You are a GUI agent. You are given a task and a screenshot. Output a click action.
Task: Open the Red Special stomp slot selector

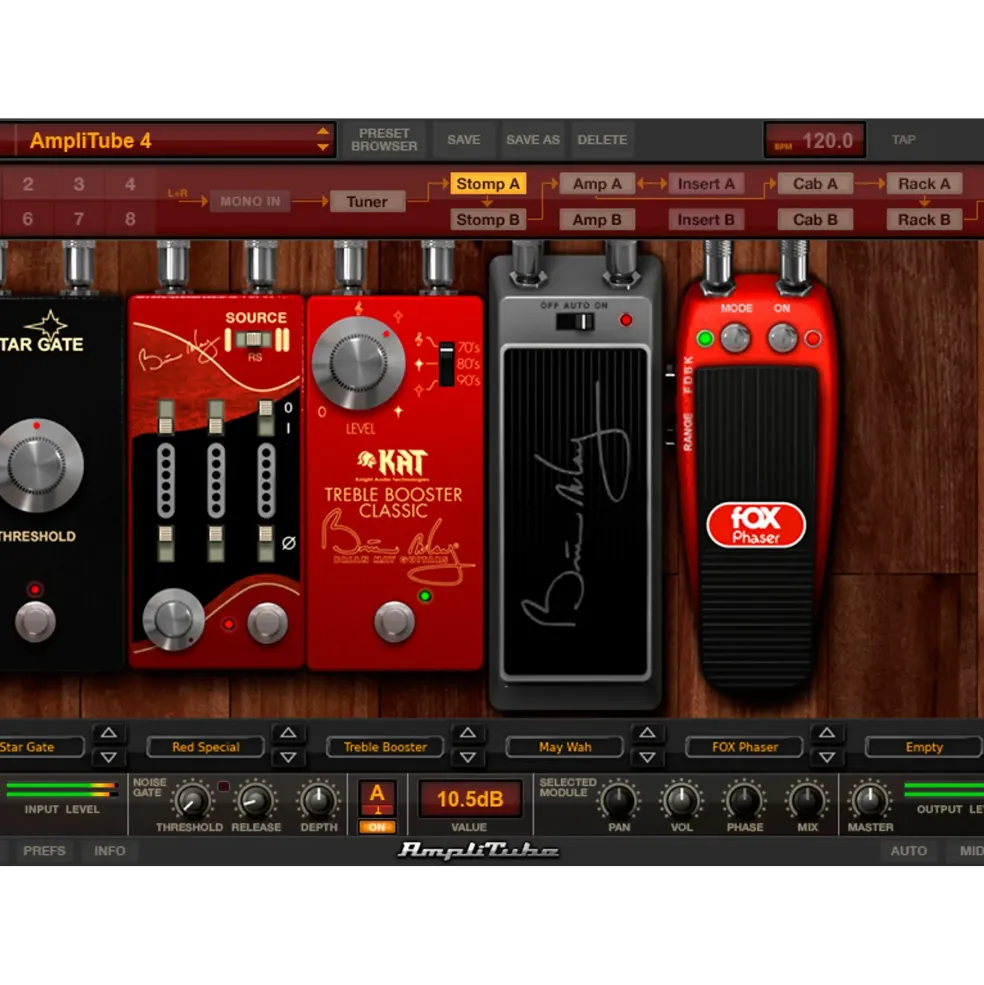(x=205, y=747)
